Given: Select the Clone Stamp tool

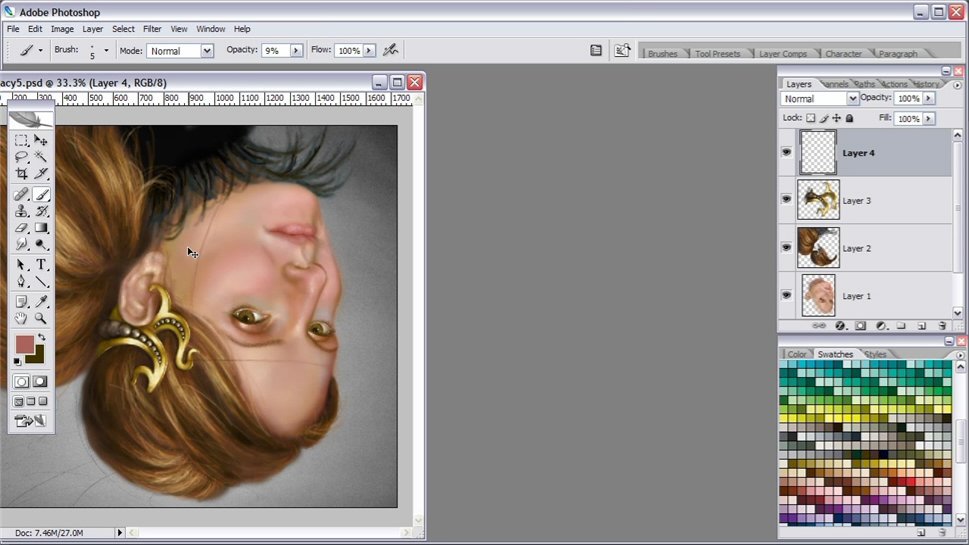Looking at the screenshot, I should [x=21, y=211].
